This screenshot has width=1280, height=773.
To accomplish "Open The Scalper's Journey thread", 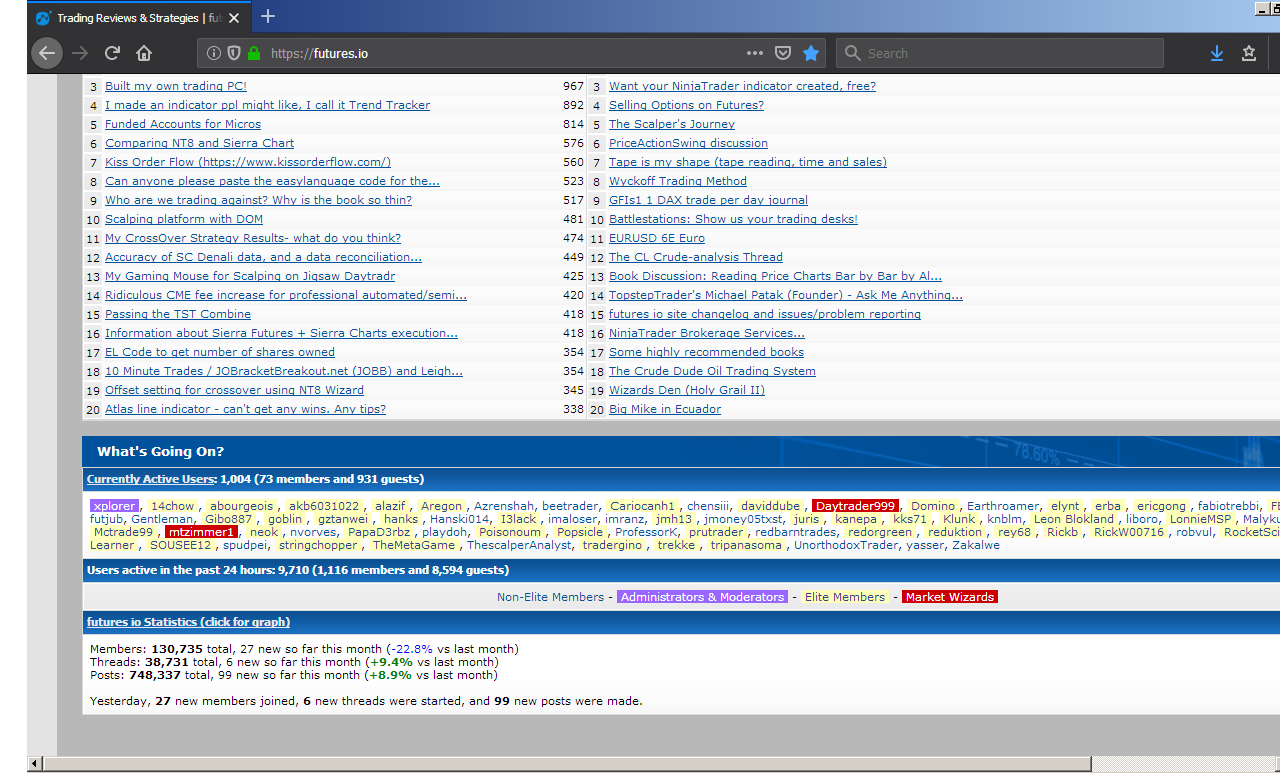I will click(672, 124).
